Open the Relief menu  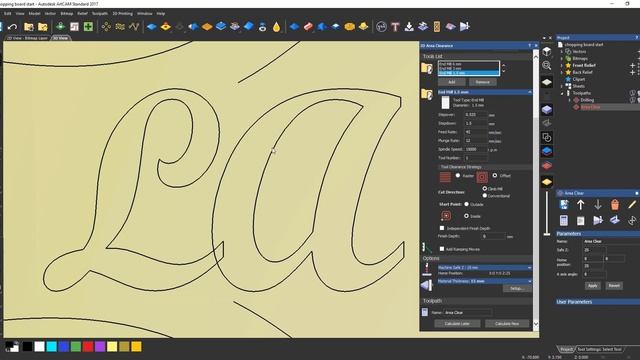82,13
